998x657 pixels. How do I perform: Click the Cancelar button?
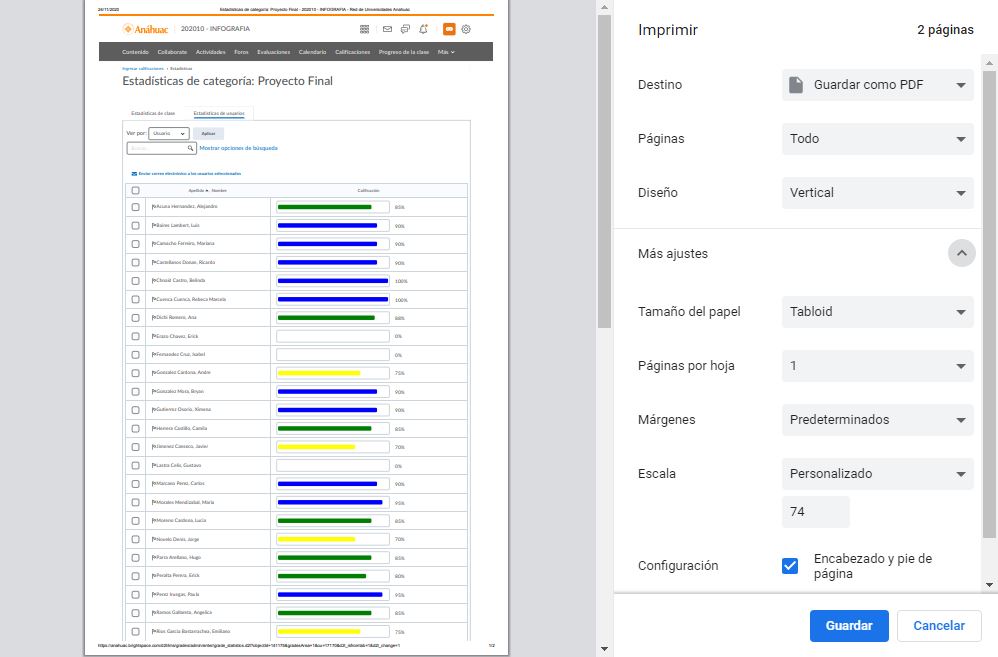939,626
